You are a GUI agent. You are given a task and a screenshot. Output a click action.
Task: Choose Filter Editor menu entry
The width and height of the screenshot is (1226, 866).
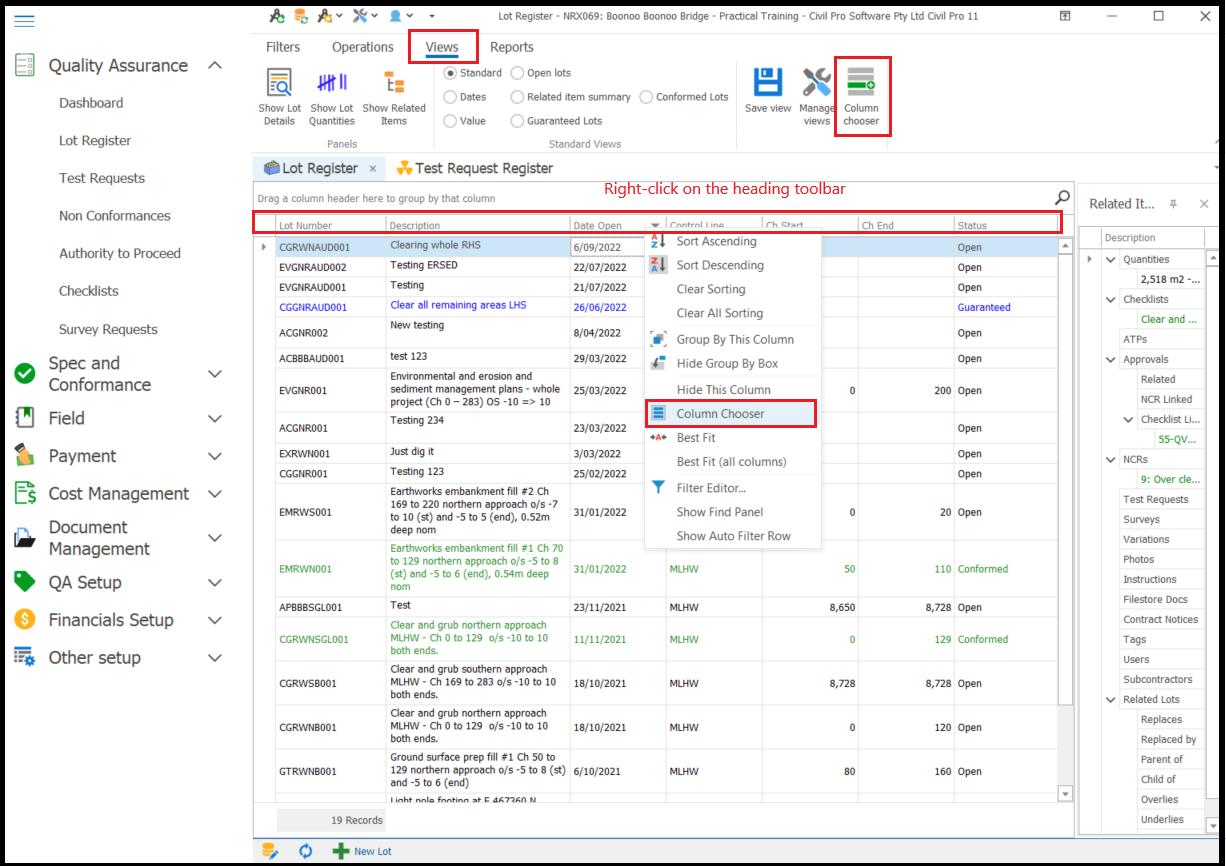pos(733,488)
